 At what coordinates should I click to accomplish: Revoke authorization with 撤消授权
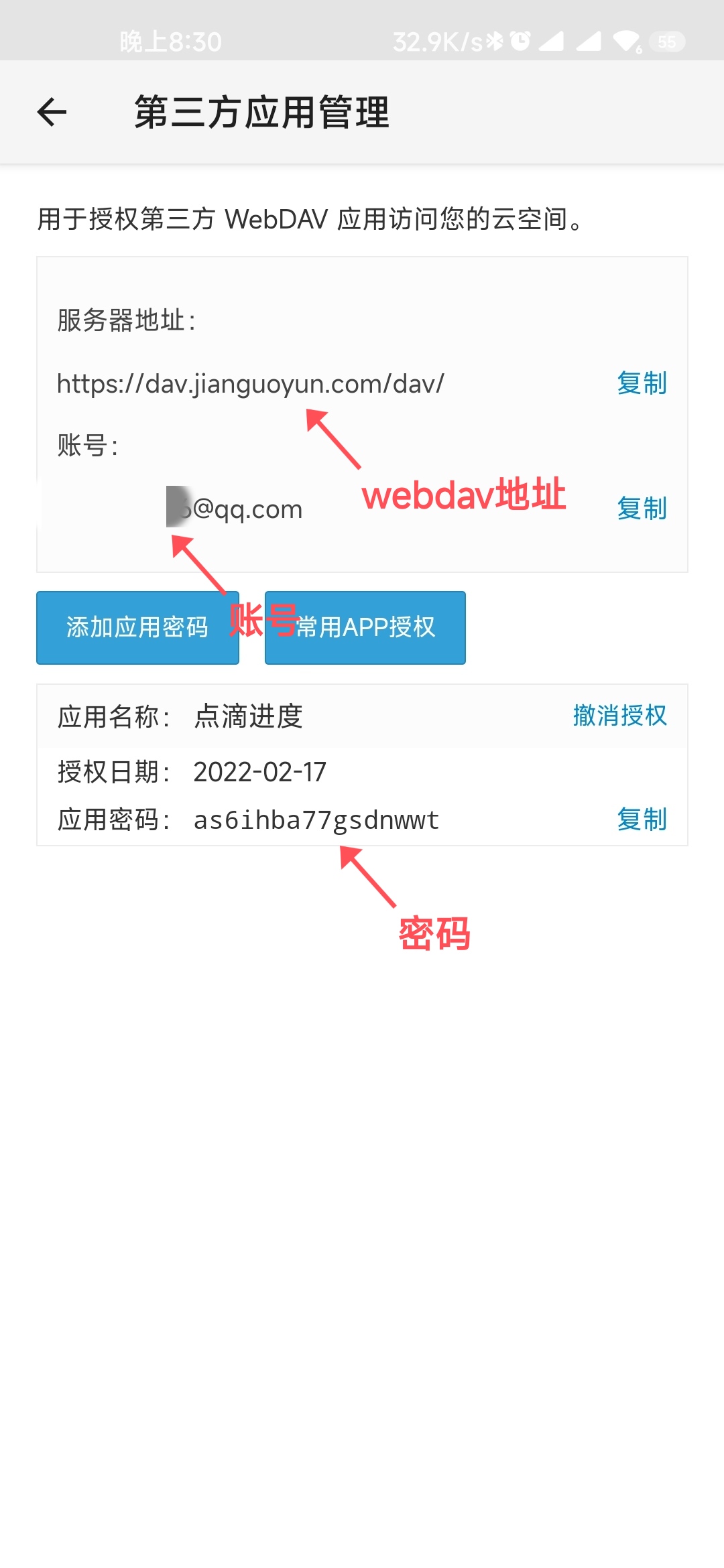coord(620,716)
